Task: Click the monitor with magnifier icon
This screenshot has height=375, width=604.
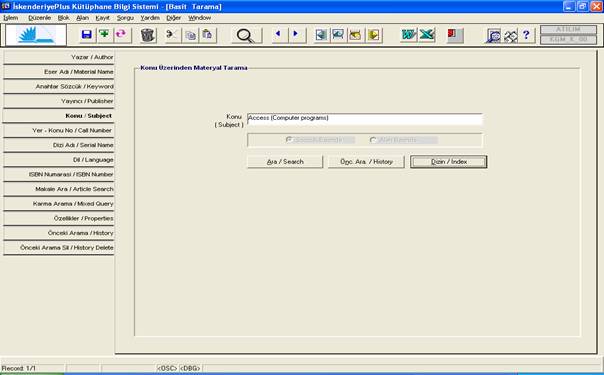Action: click(493, 35)
